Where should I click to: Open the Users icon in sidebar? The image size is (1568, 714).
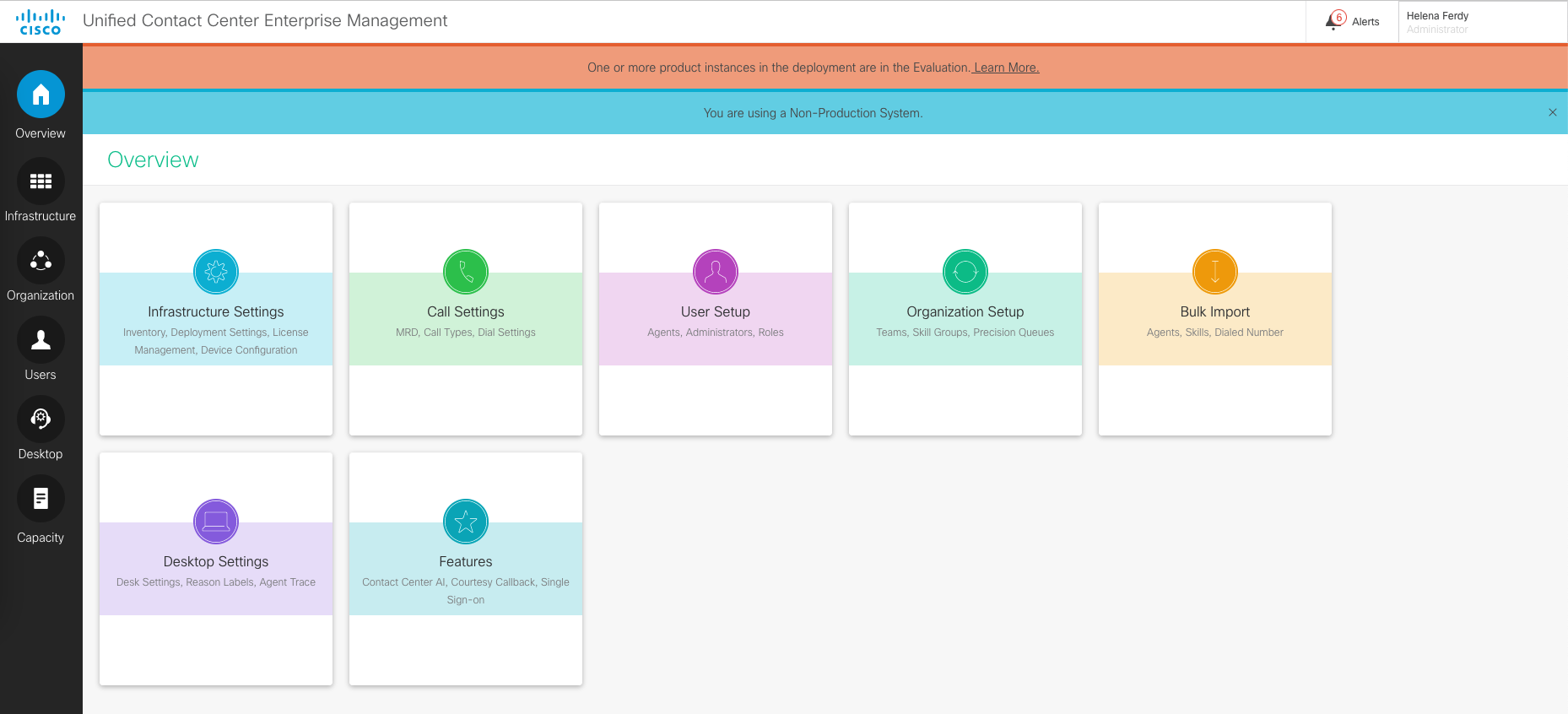pyautogui.click(x=41, y=340)
